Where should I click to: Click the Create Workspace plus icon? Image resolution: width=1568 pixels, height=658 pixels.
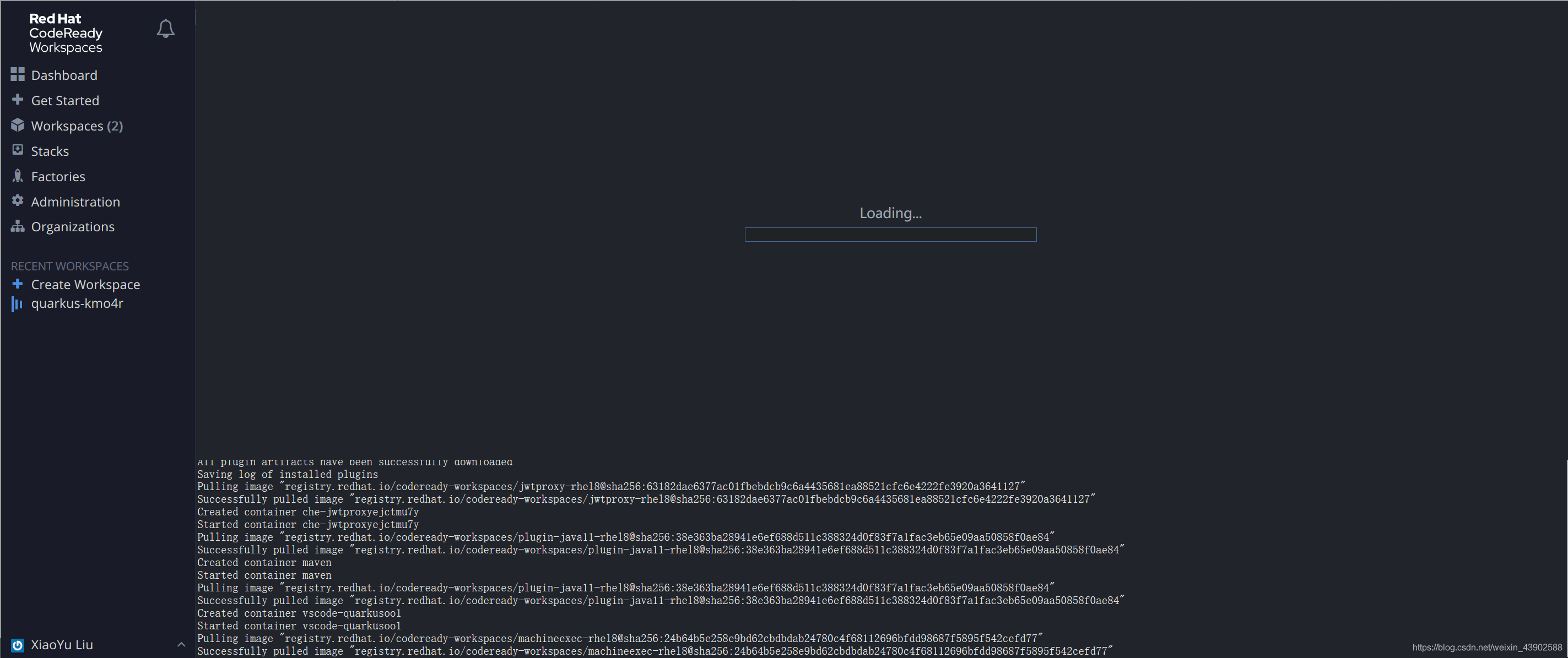(18, 284)
